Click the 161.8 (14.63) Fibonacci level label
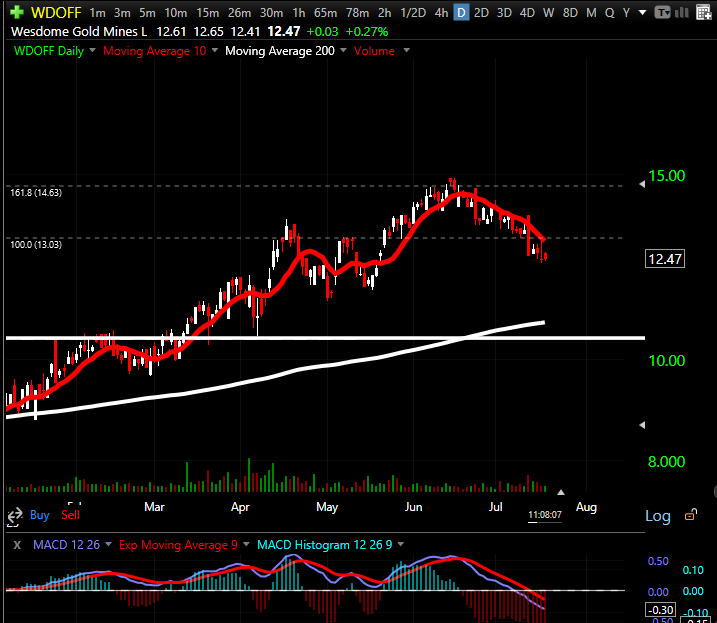 click(x=36, y=193)
